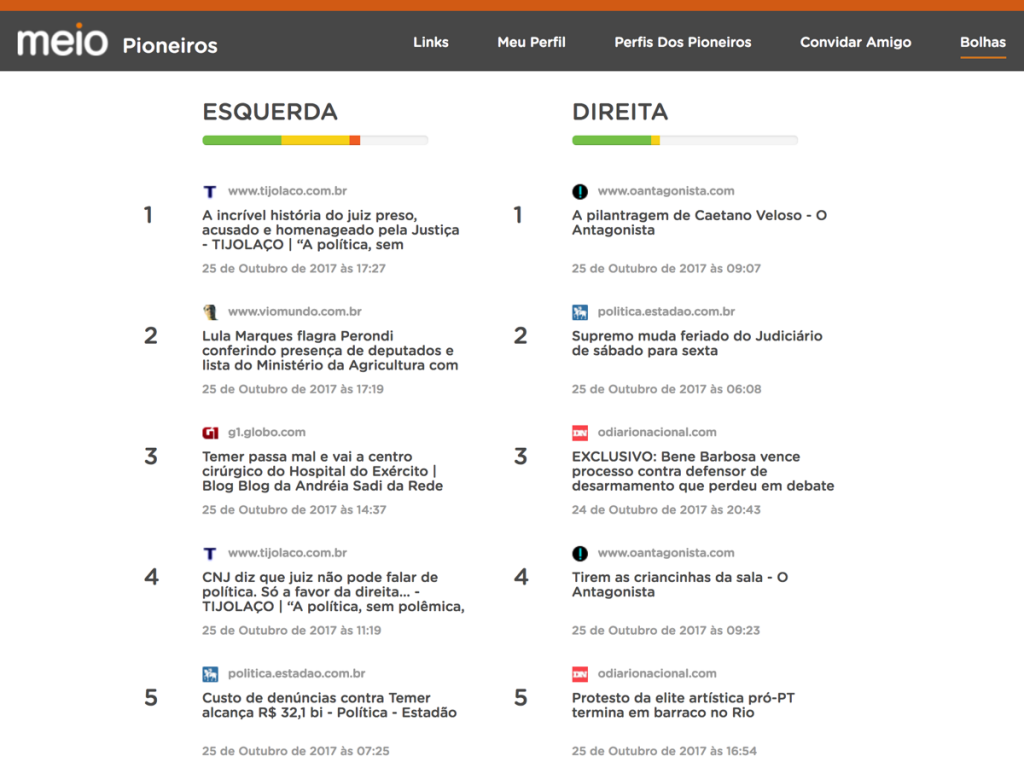Click the Viomundo favicon on Esquerda item 2
The height and width of the screenshot is (768, 1024).
(x=210, y=312)
